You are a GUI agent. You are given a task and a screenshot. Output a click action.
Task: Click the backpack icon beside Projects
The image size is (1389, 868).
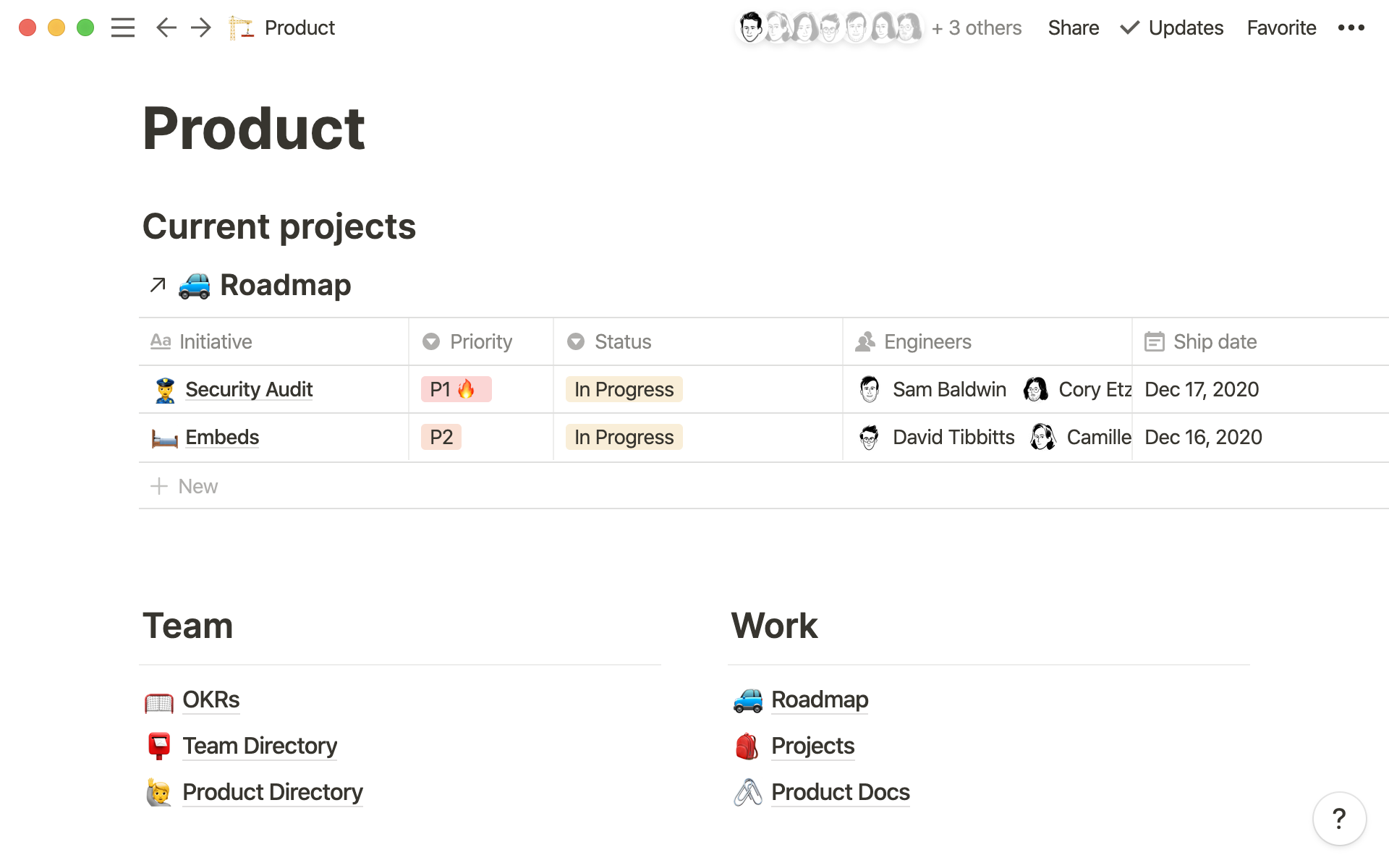point(749,746)
